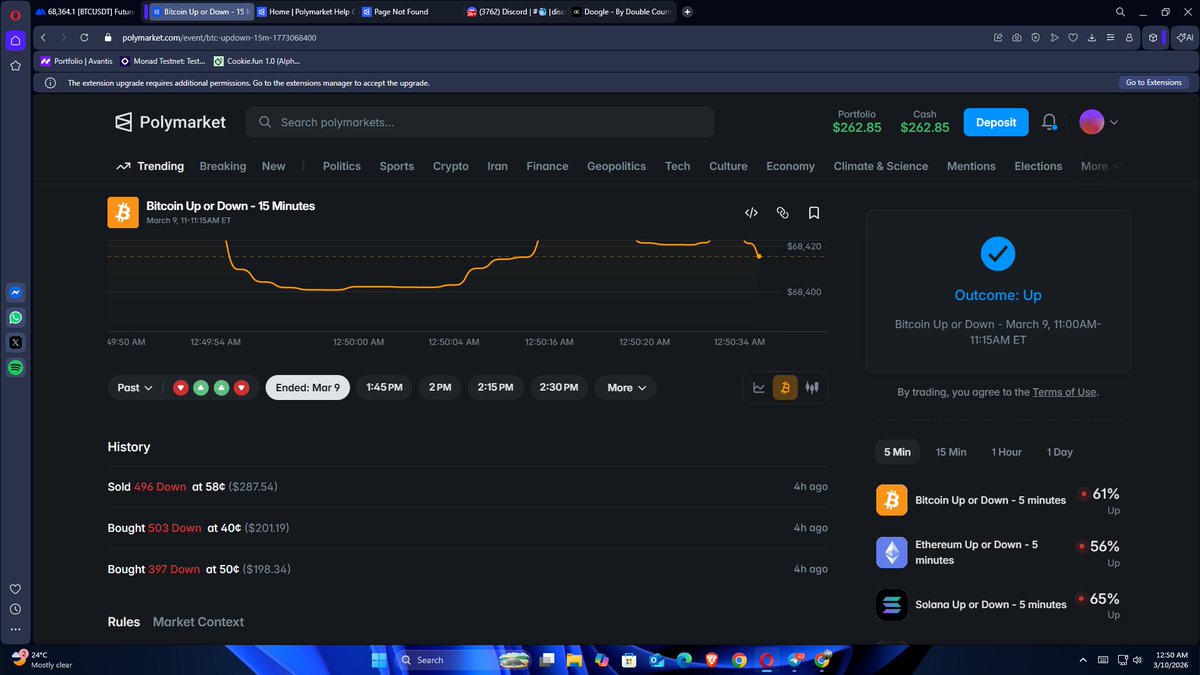Click the Ended: Mar 9 pill
The image size is (1200, 675).
[x=308, y=388]
